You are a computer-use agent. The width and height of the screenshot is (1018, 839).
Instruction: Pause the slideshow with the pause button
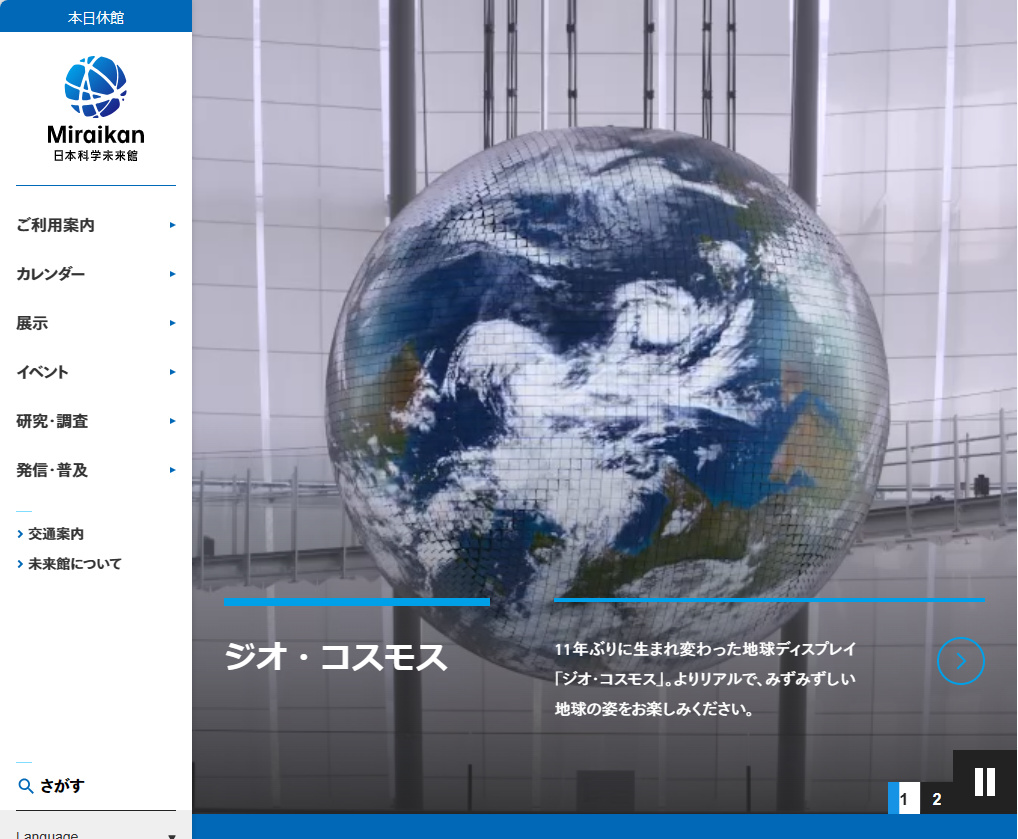984,781
